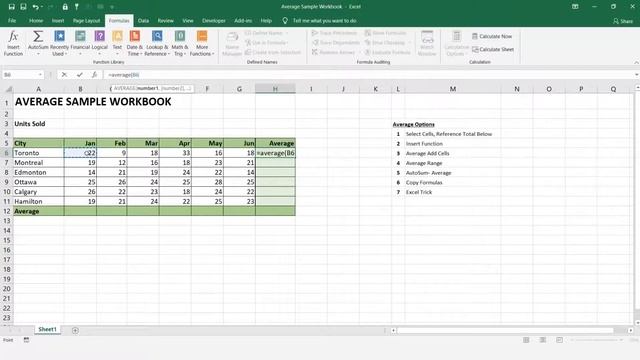Image resolution: width=640 pixels, height=360 pixels.
Task: Click the Edmonton city cell
Action: pos(38,172)
